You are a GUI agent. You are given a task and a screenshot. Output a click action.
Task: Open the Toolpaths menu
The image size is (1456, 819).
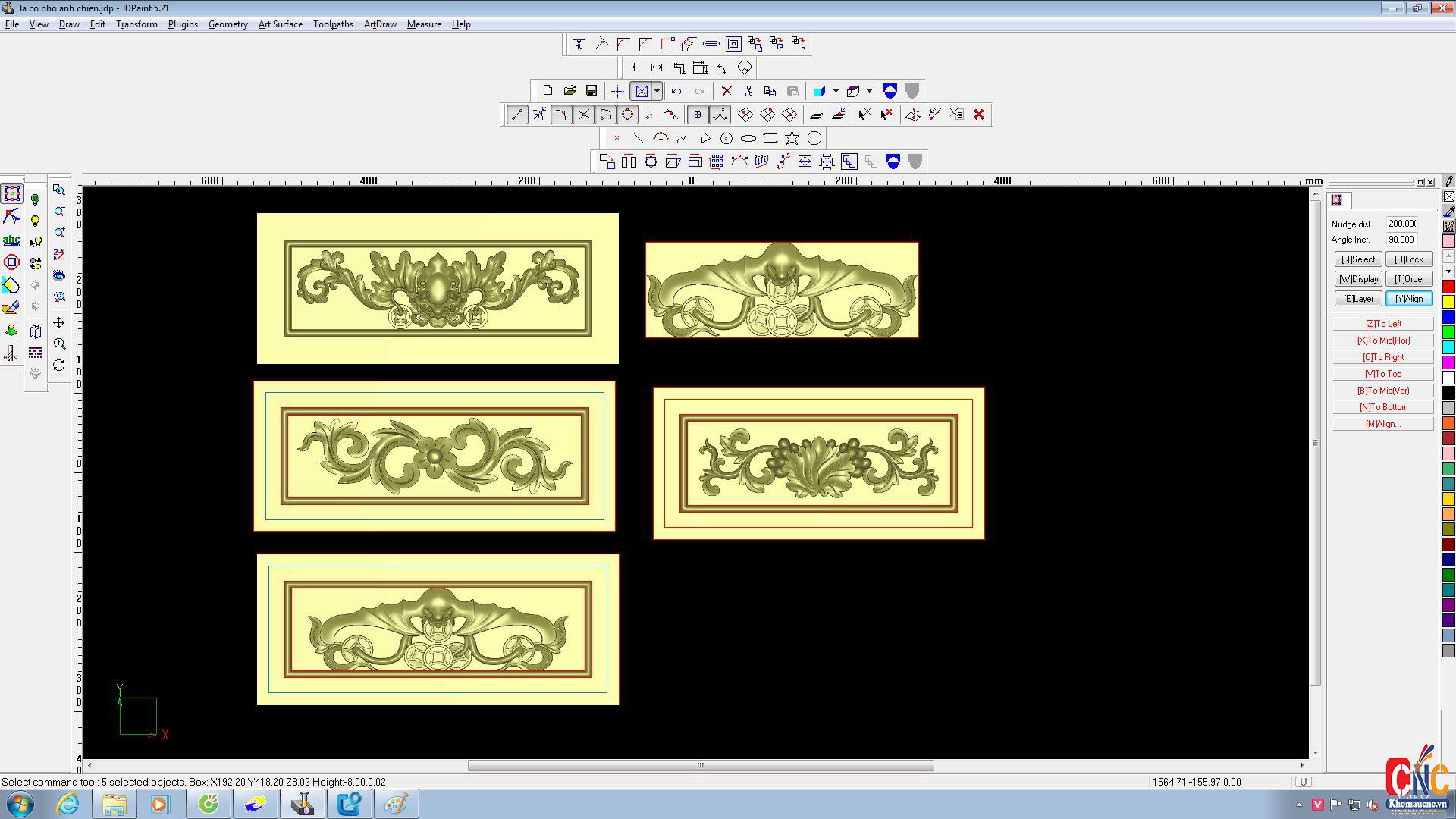(333, 24)
